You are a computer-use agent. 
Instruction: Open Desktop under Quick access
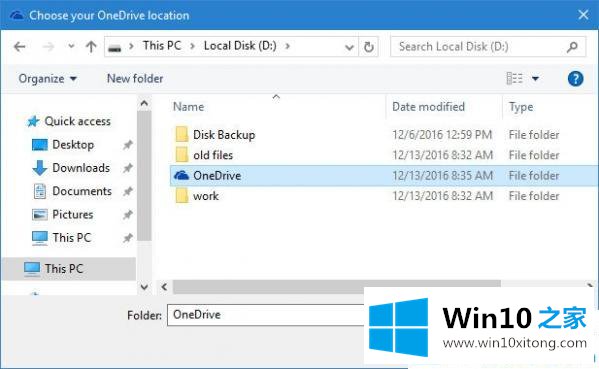pos(73,145)
